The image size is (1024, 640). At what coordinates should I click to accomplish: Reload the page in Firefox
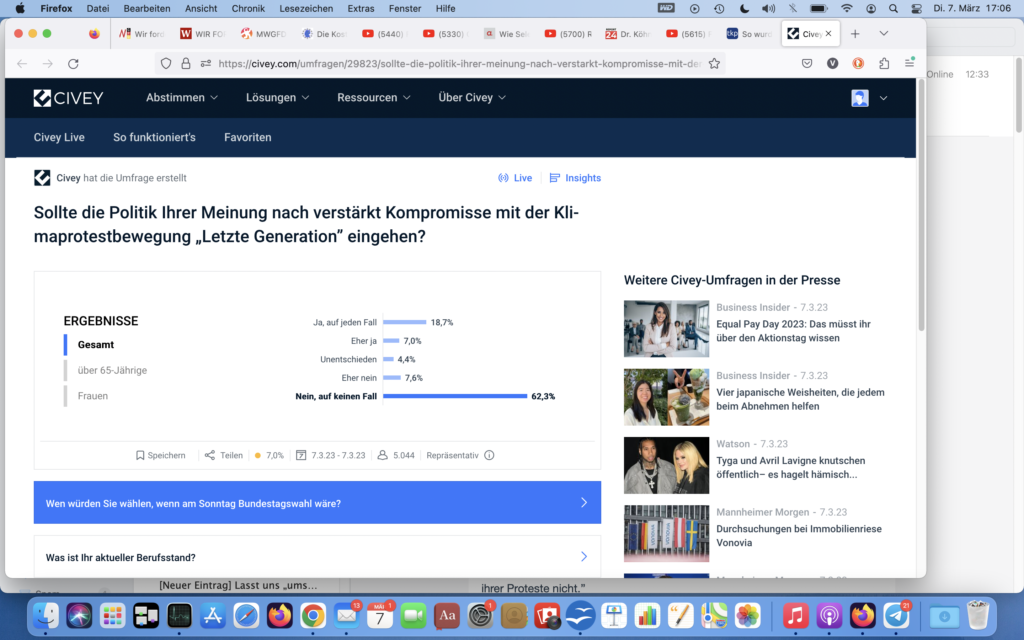pos(73,63)
